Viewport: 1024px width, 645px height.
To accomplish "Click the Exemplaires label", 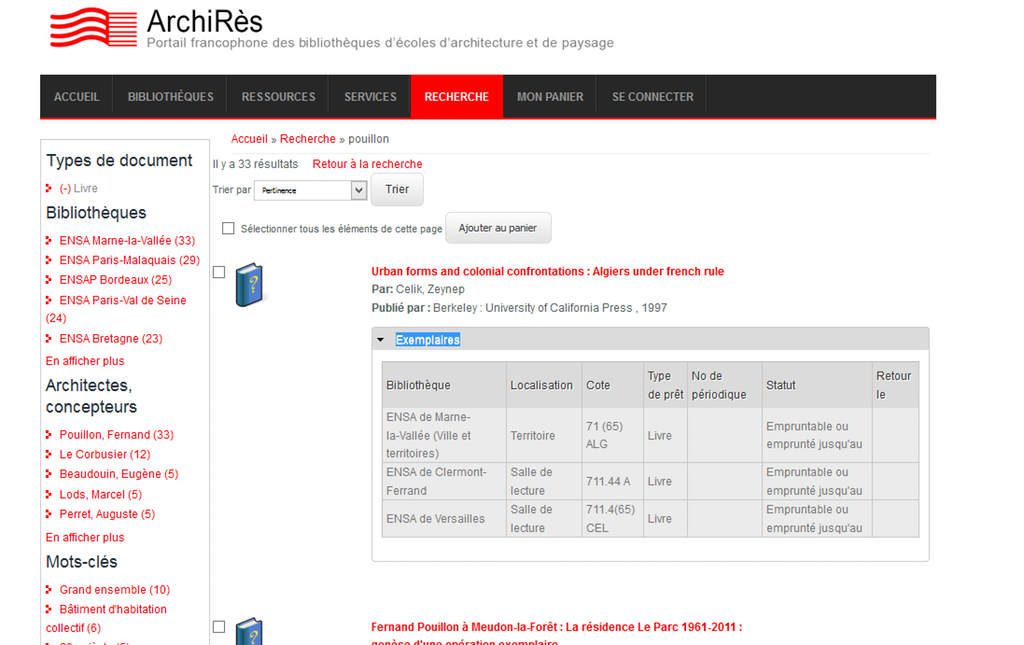I will coord(428,340).
